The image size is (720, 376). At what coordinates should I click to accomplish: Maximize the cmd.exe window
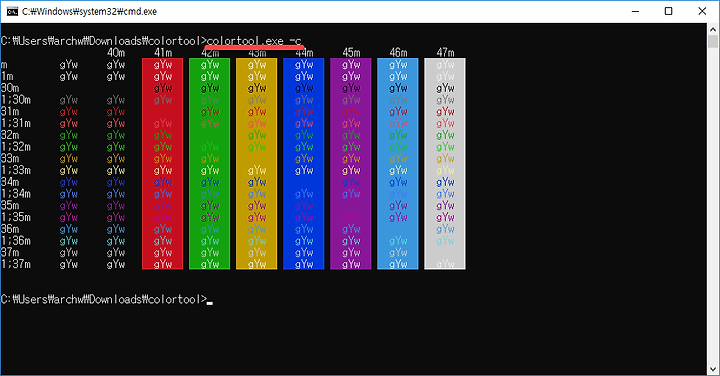(669, 11)
